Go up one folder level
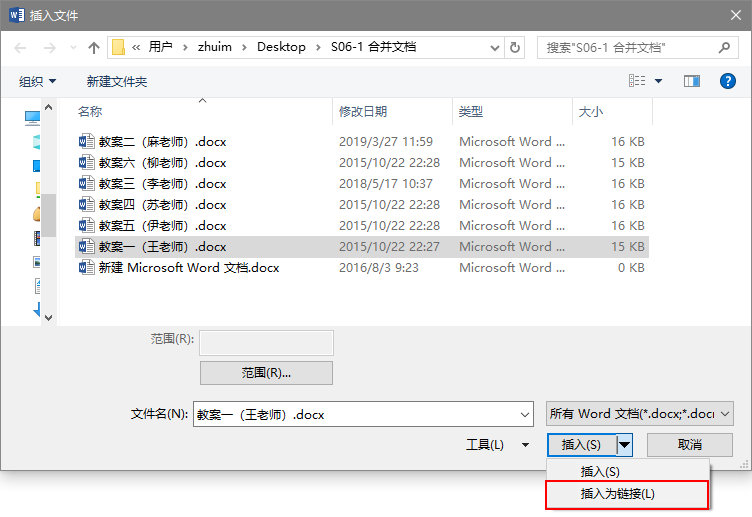Viewport: 752px width, 517px height. 94,47
